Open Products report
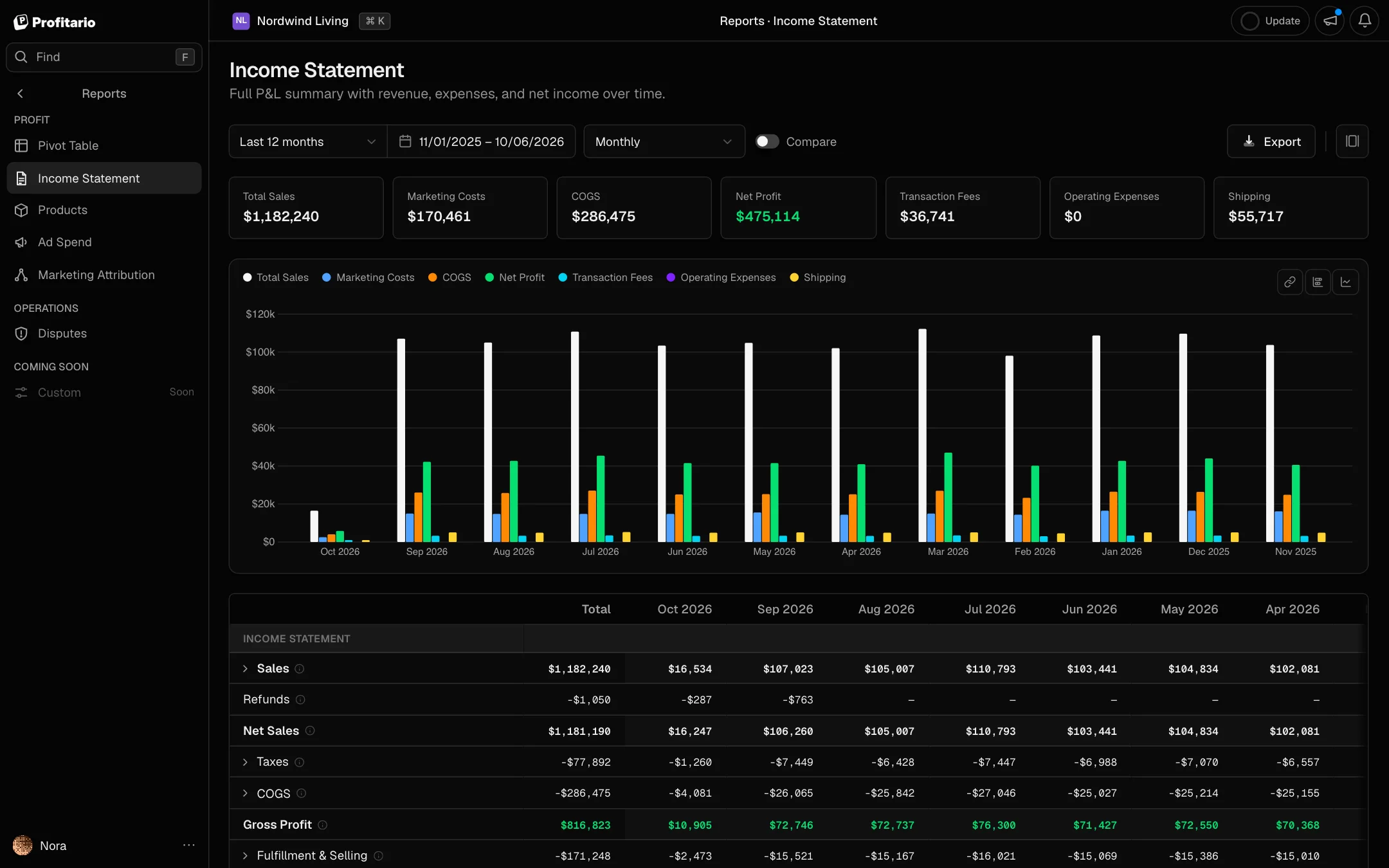This screenshot has width=1389, height=868. pyautogui.click(x=104, y=210)
